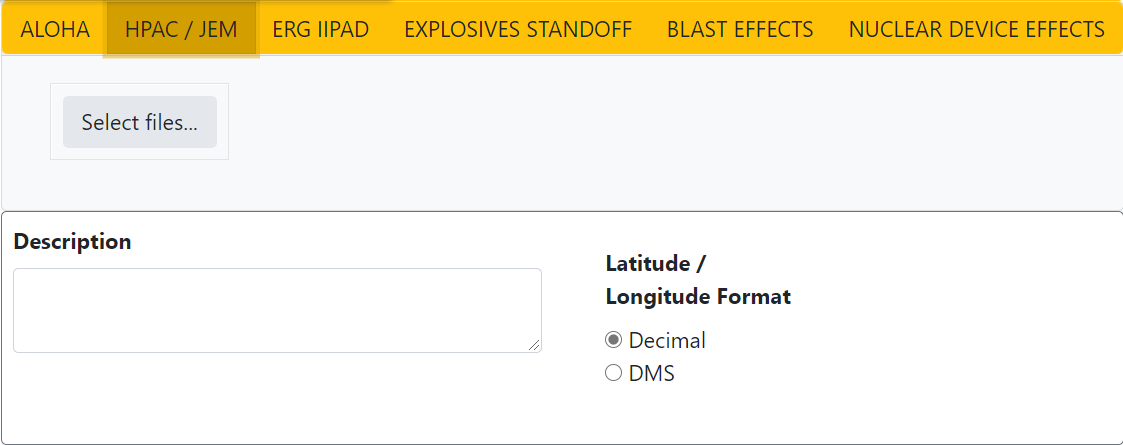1123x445 pixels.
Task: Open the ERG IIPAD tab
Action: [x=320, y=29]
